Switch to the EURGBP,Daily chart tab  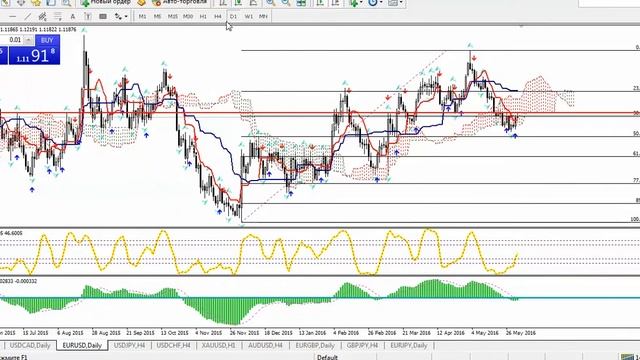click(315, 345)
